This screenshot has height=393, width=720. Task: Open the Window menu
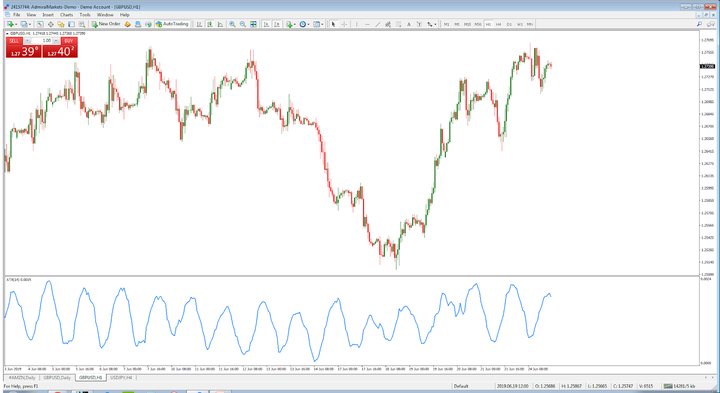pyautogui.click(x=105, y=15)
